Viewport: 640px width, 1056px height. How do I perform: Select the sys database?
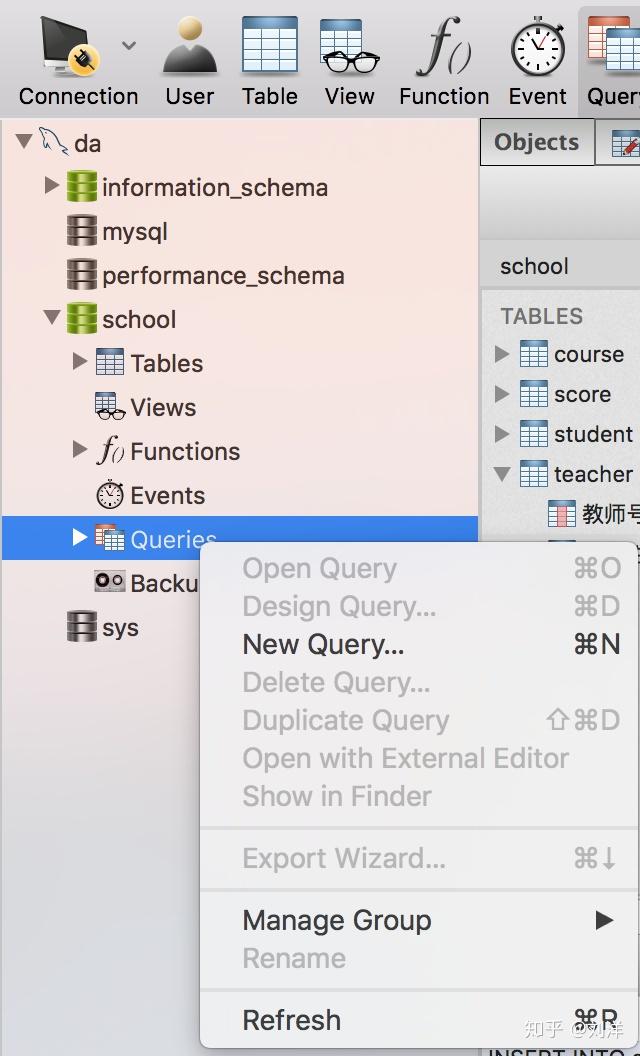coord(120,628)
